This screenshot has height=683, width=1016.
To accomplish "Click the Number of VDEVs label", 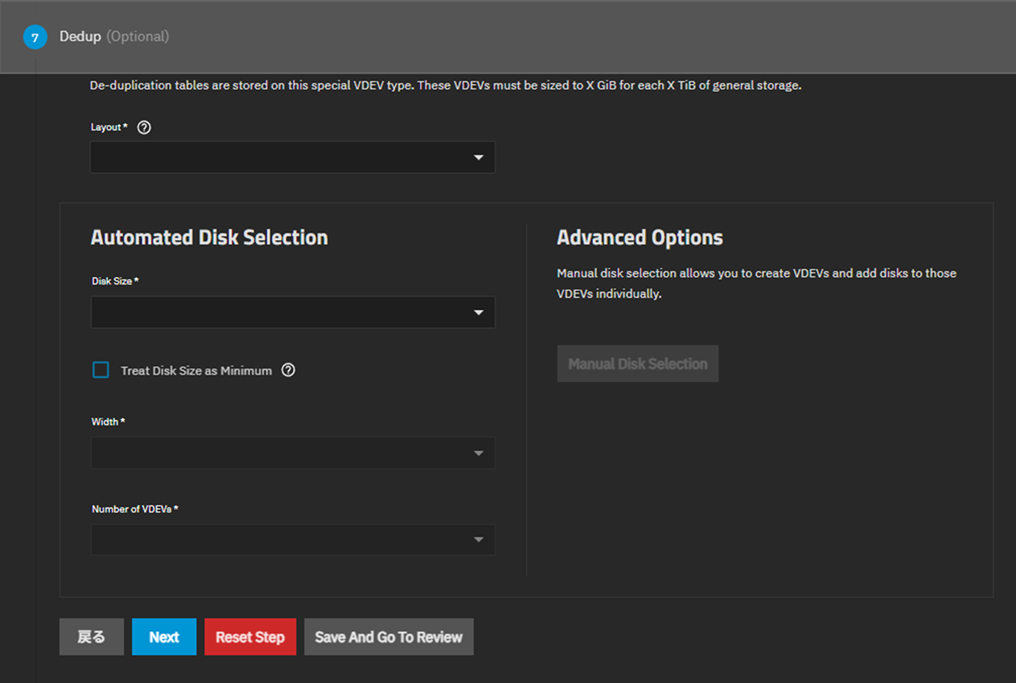I will click(x=135, y=509).
